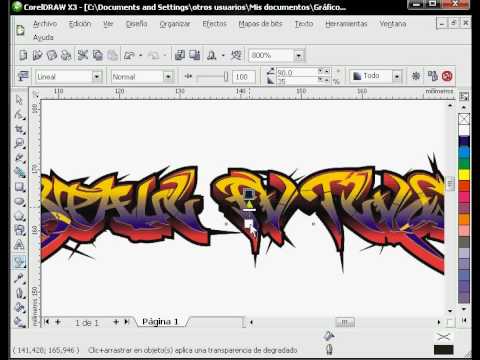Open the Fill tool flyout
This screenshot has width=480, height=360.
(x=19, y=307)
